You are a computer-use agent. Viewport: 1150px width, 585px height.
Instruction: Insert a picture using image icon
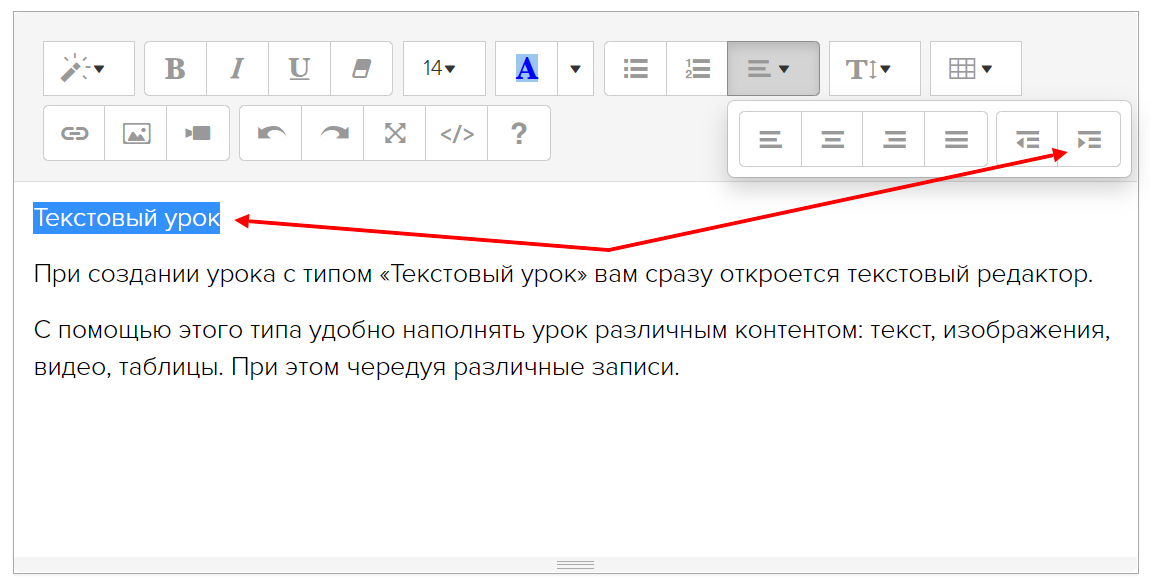point(136,133)
